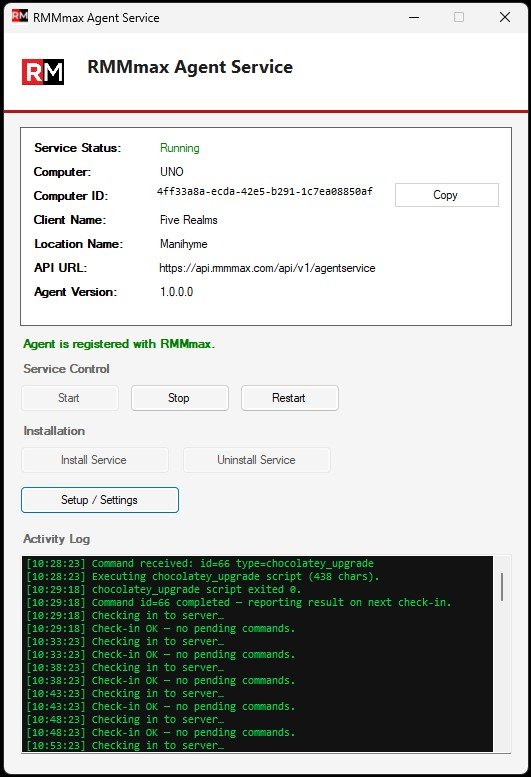The width and height of the screenshot is (531, 777).
Task: Click the RMMmax Agent Service header title
Action: (x=190, y=67)
